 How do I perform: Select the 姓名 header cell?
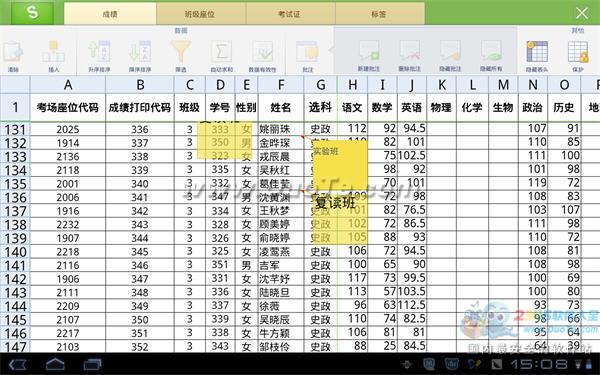click(281, 108)
